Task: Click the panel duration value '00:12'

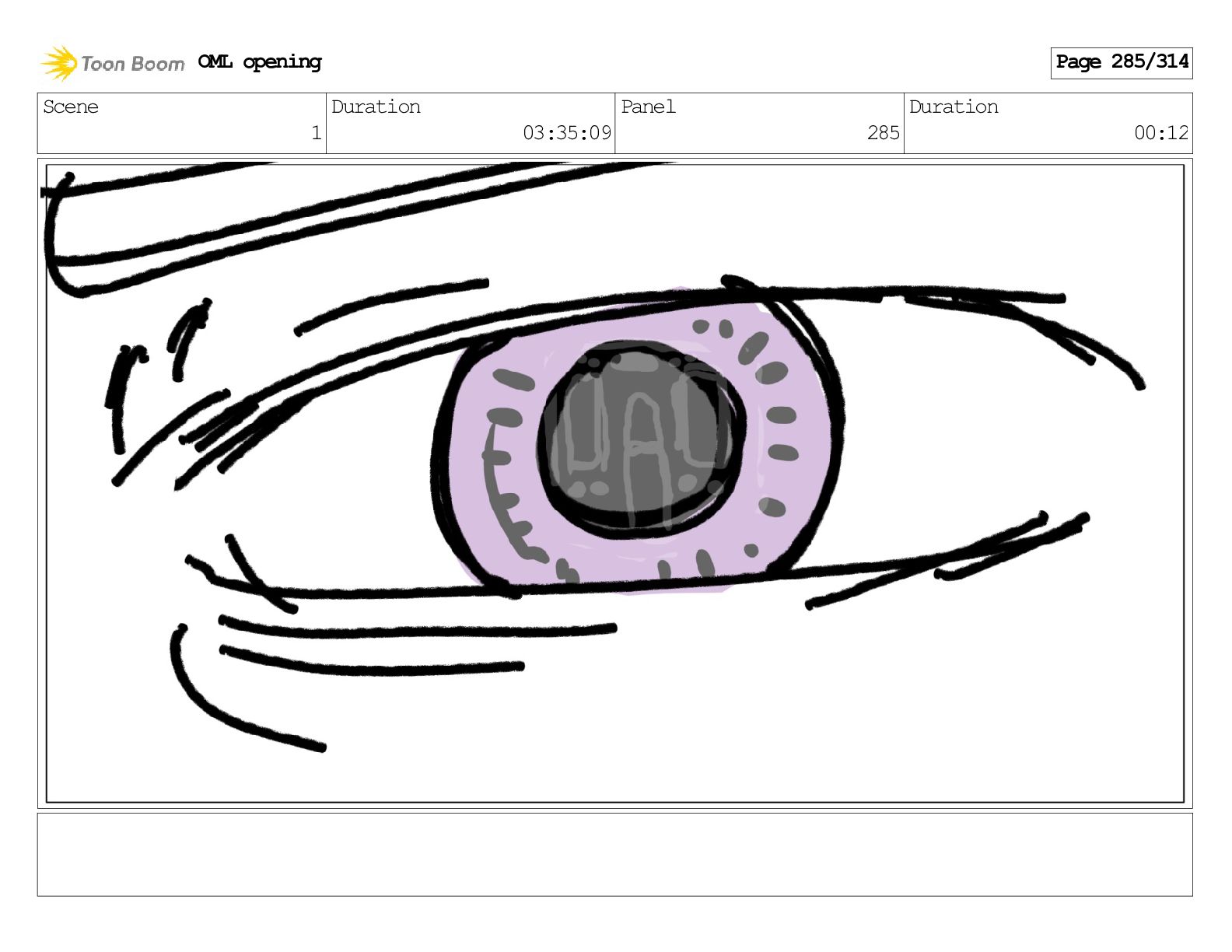Action: point(1161,133)
